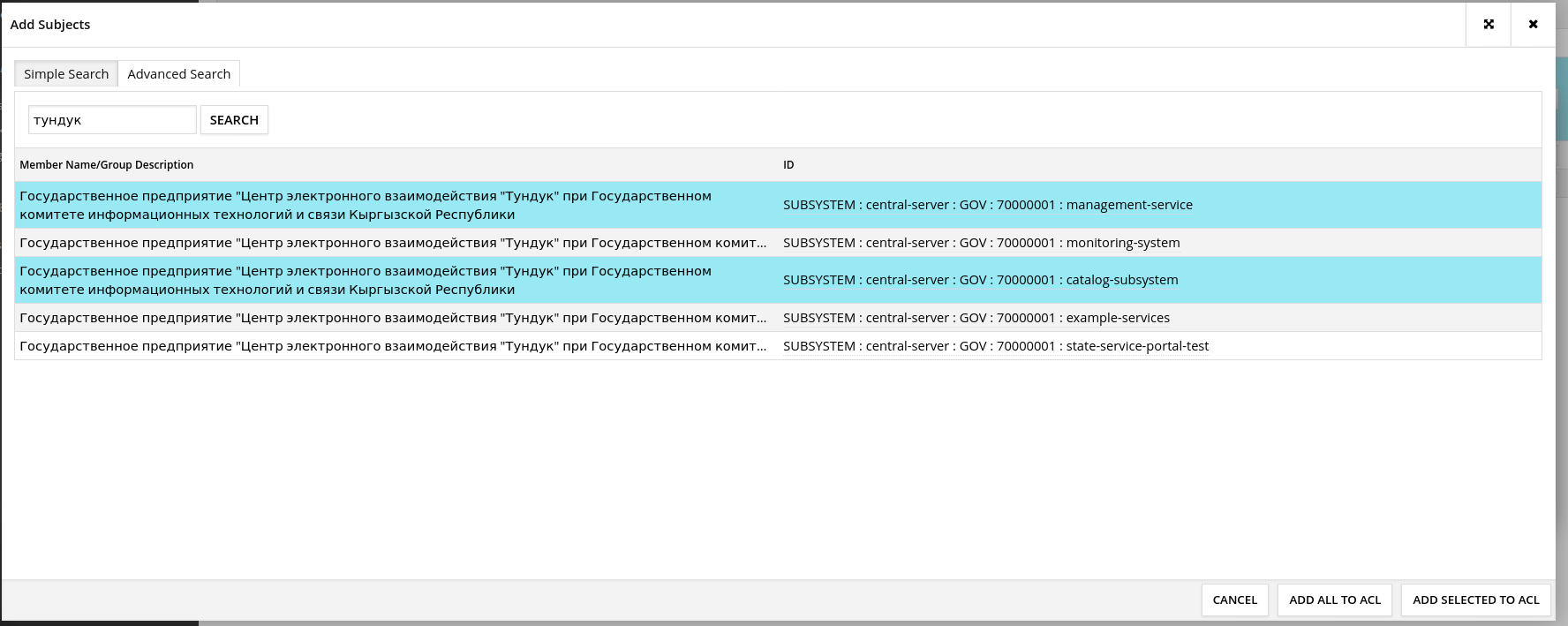Close the Add Subjects dialog
Screen dimensions: 1568x626
point(1533,25)
